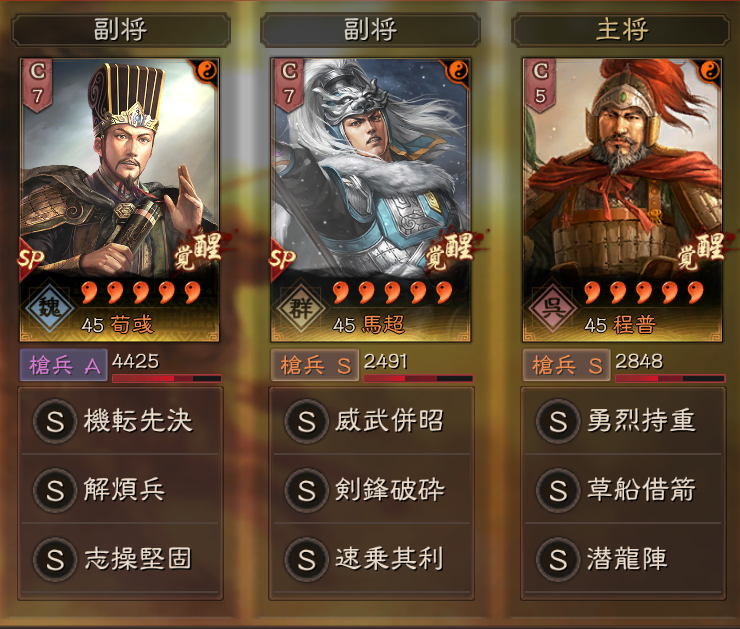
Task: Click the 副将 header above 荀彧
Action: 120,30
